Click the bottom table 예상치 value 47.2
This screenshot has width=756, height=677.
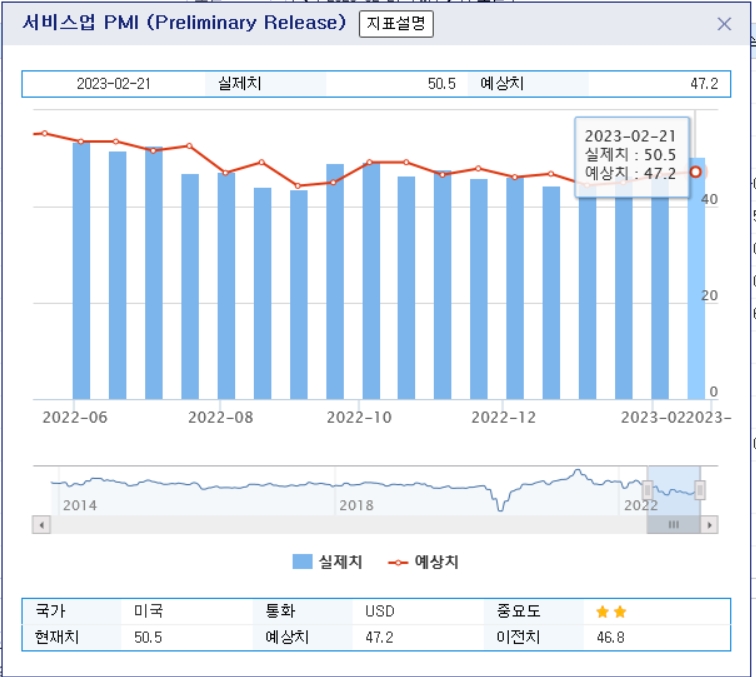click(x=379, y=637)
